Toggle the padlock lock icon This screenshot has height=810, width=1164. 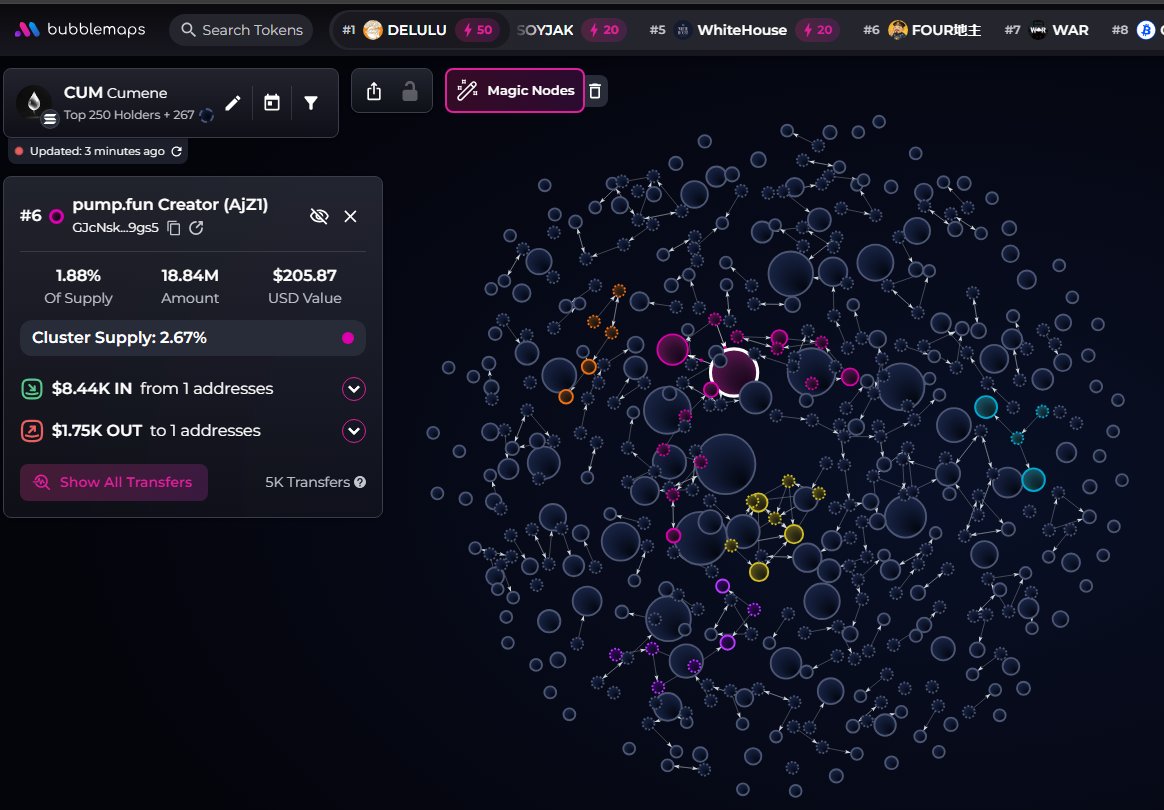click(410, 91)
